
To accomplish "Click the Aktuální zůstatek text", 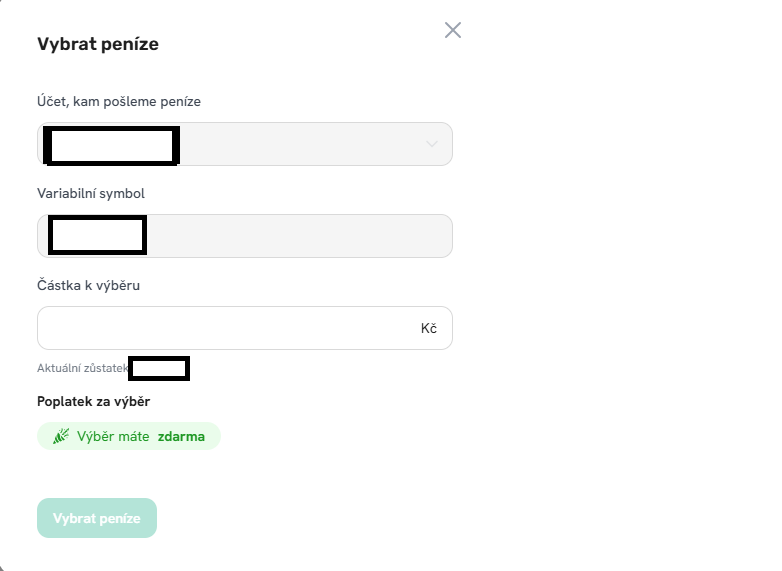I will (83, 369).
